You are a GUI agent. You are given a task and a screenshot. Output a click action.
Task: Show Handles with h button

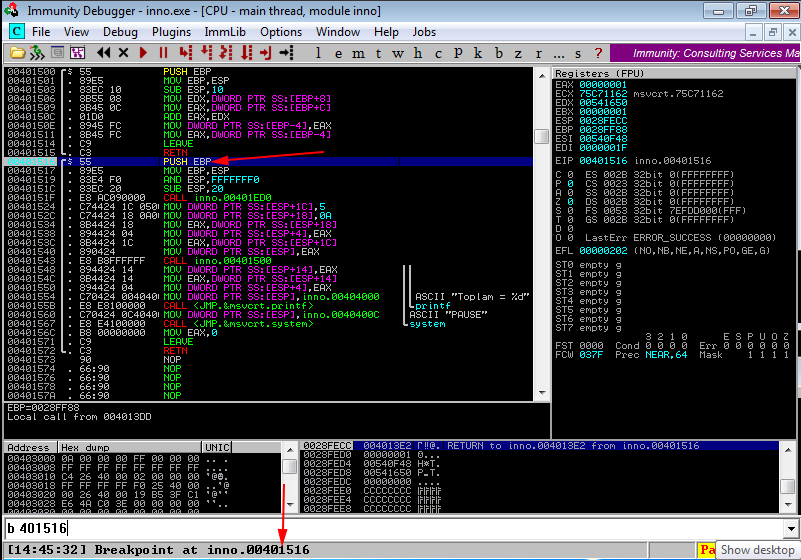[418, 53]
